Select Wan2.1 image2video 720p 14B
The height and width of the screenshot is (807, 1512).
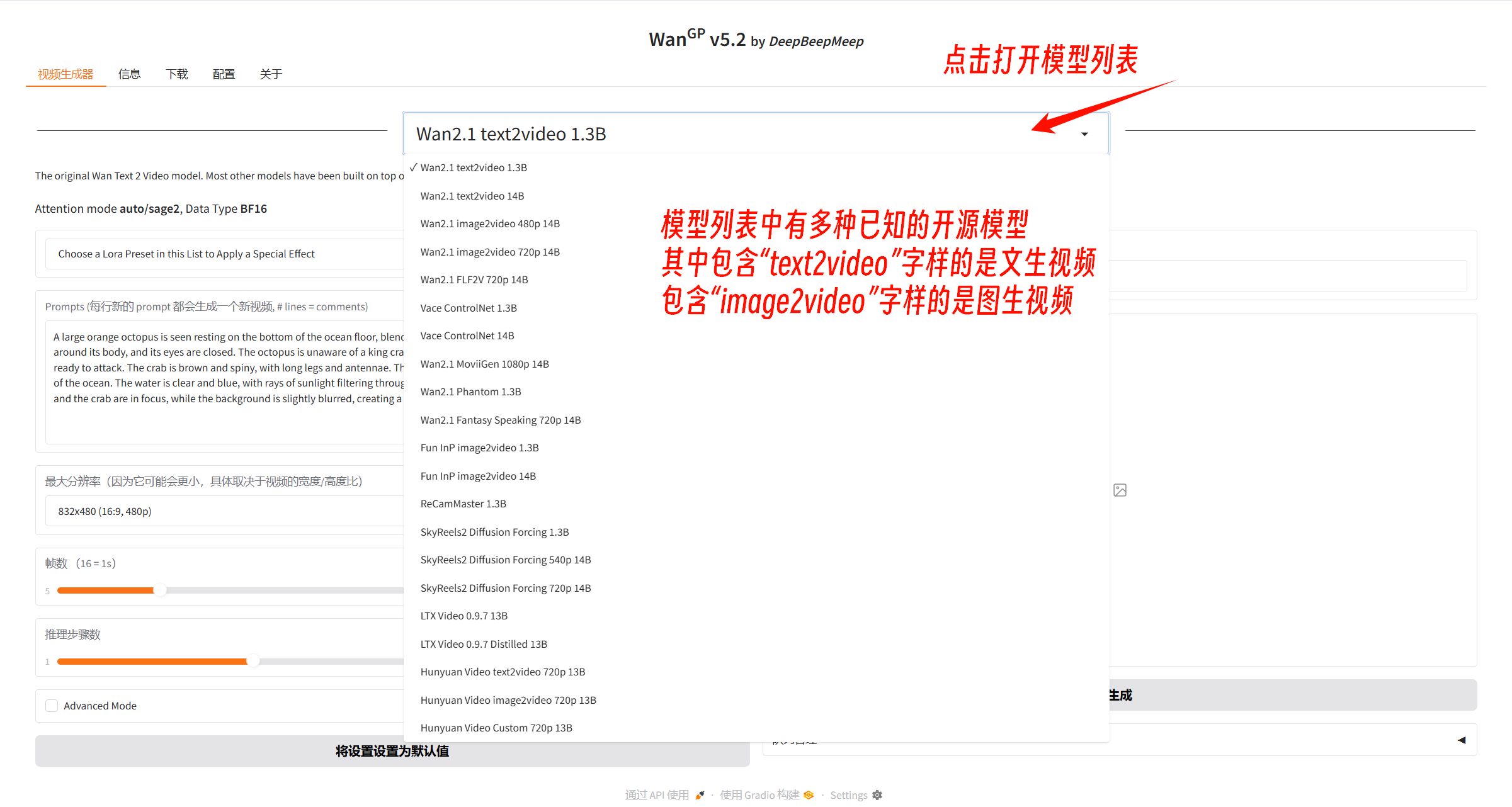point(756,252)
